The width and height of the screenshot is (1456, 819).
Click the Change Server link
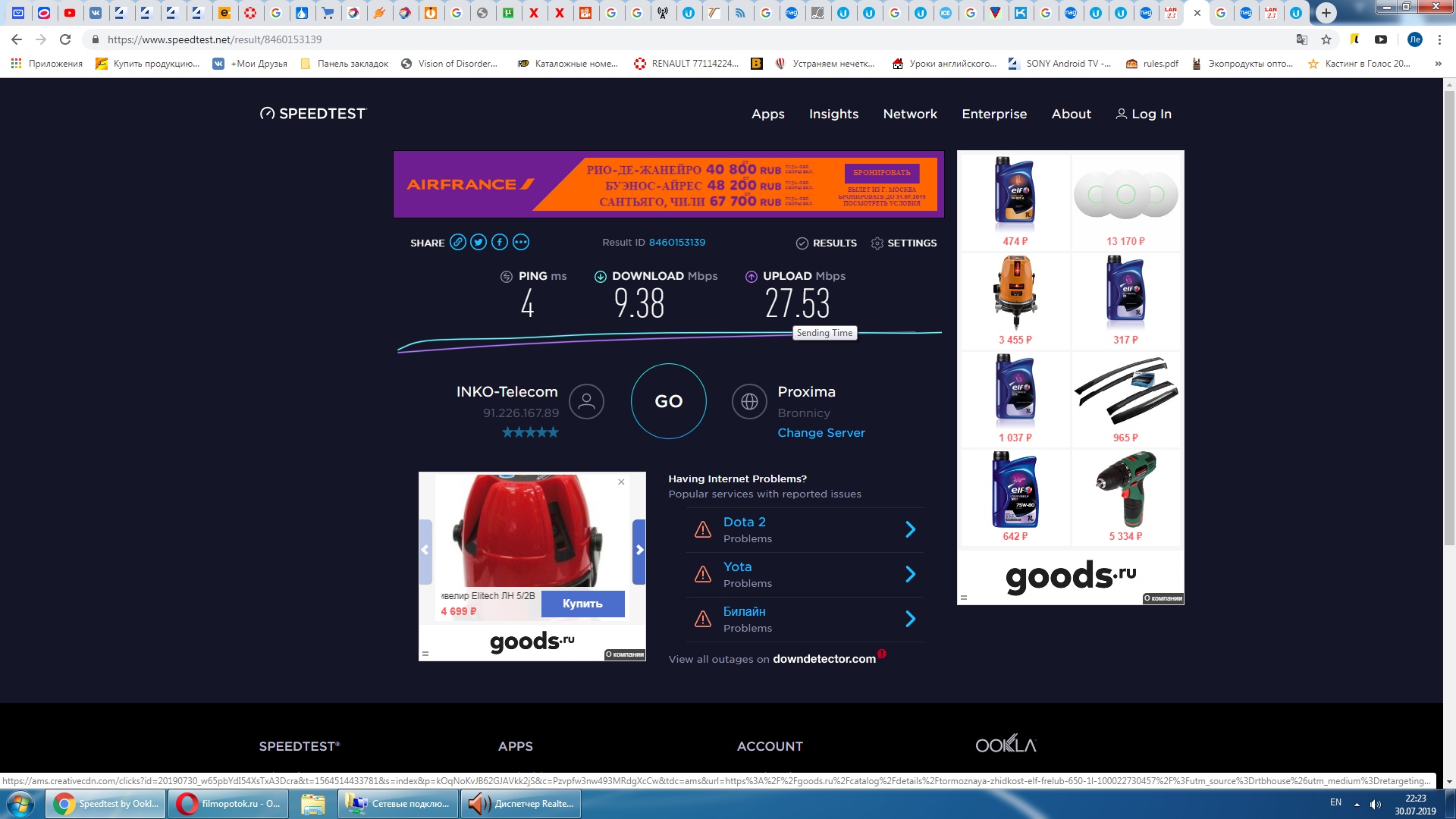click(821, 432)
